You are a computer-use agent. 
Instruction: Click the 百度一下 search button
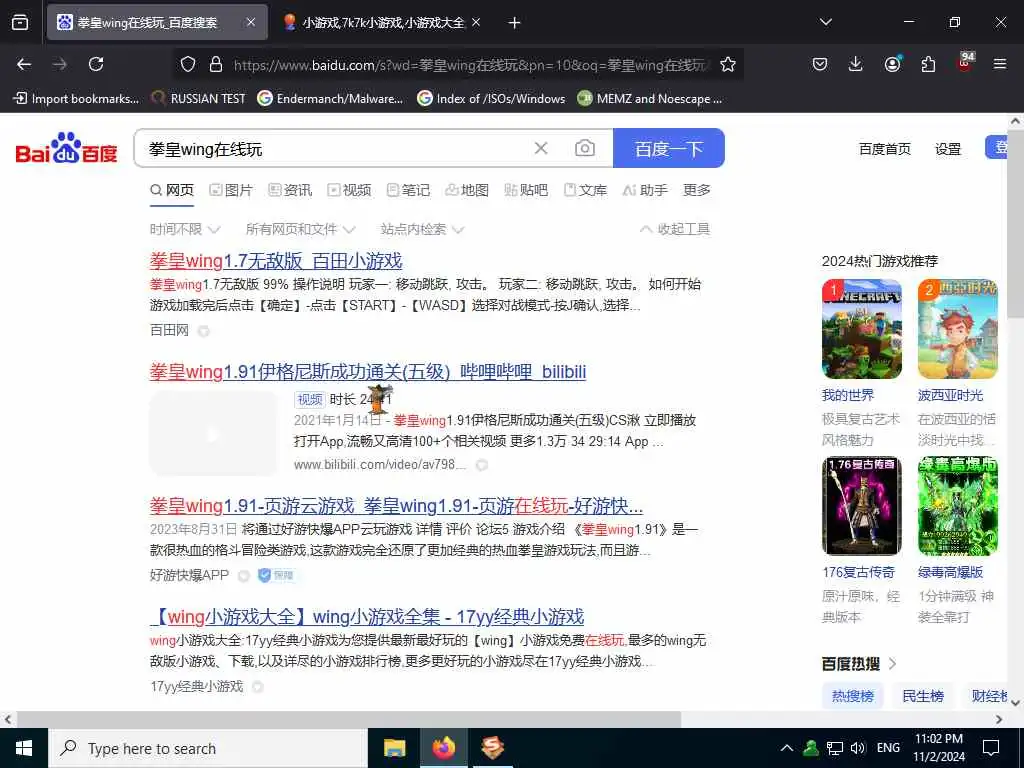click(669, 148)
